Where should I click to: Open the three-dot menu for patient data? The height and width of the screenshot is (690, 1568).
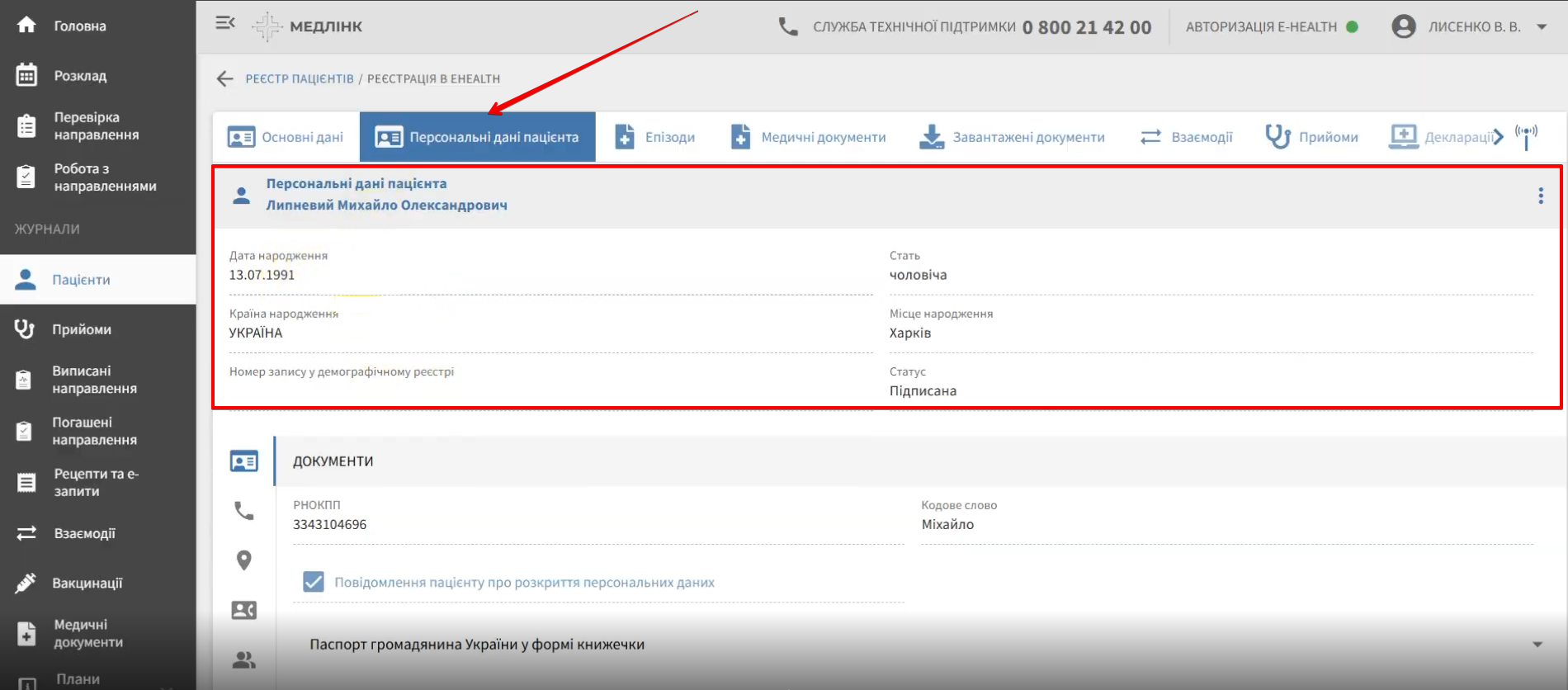pos(1541,196)
